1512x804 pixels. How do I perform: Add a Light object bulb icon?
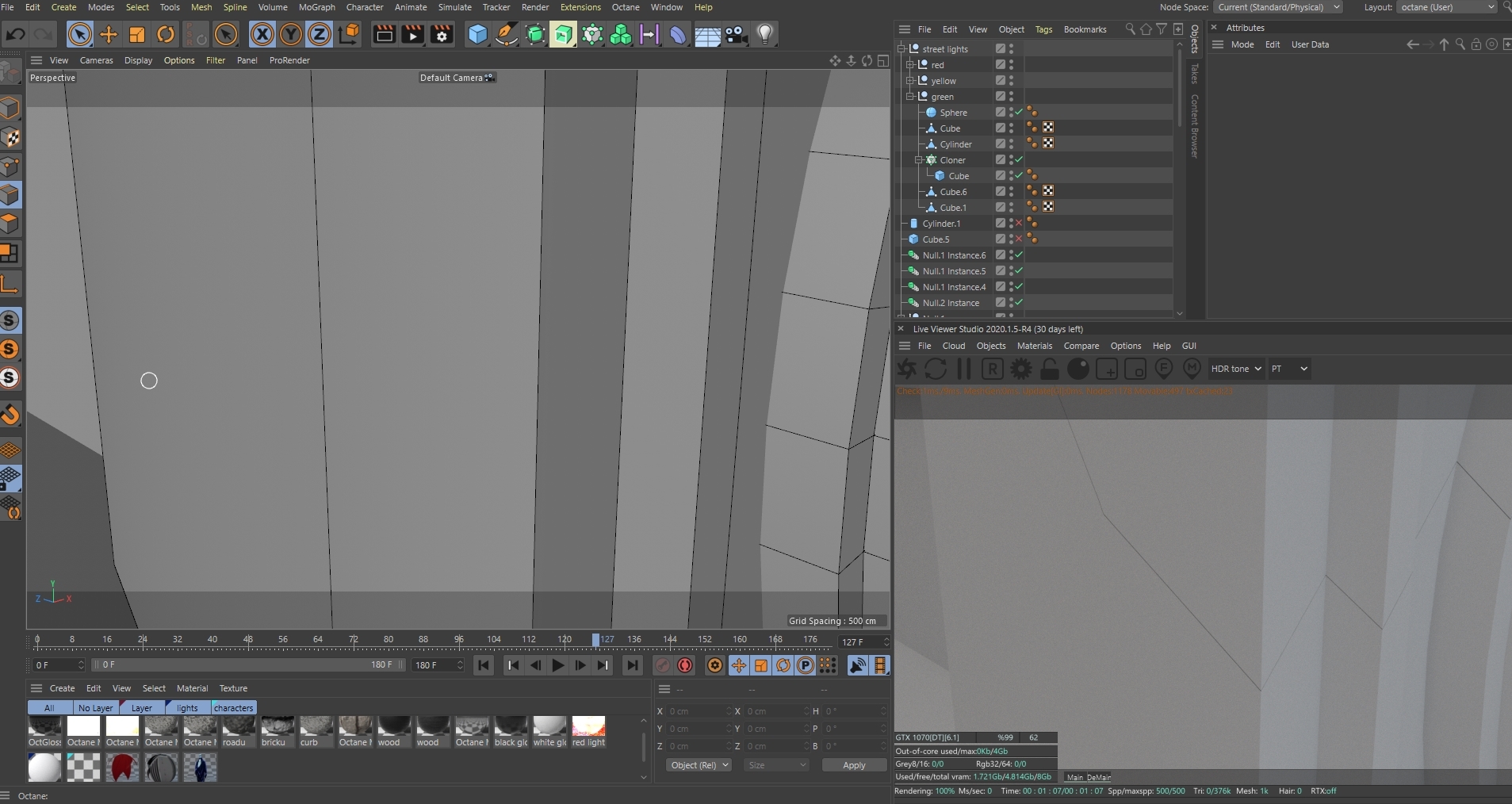(x=765, y=34)
